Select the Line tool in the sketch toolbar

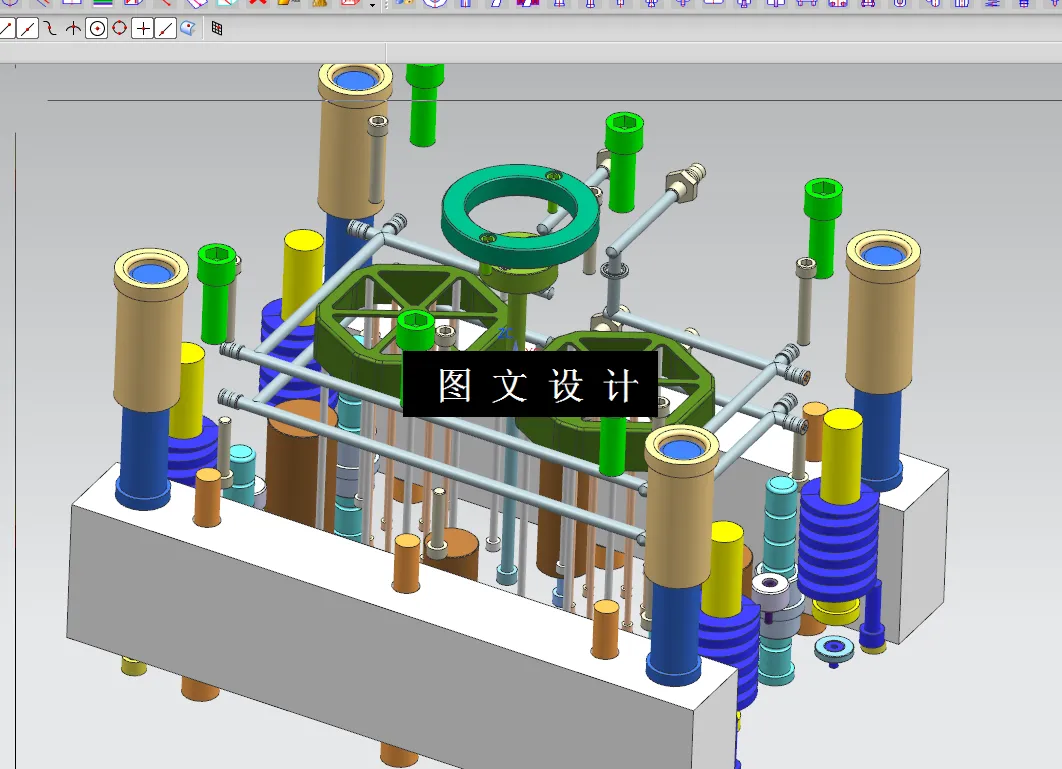click(x=7, y=28)
